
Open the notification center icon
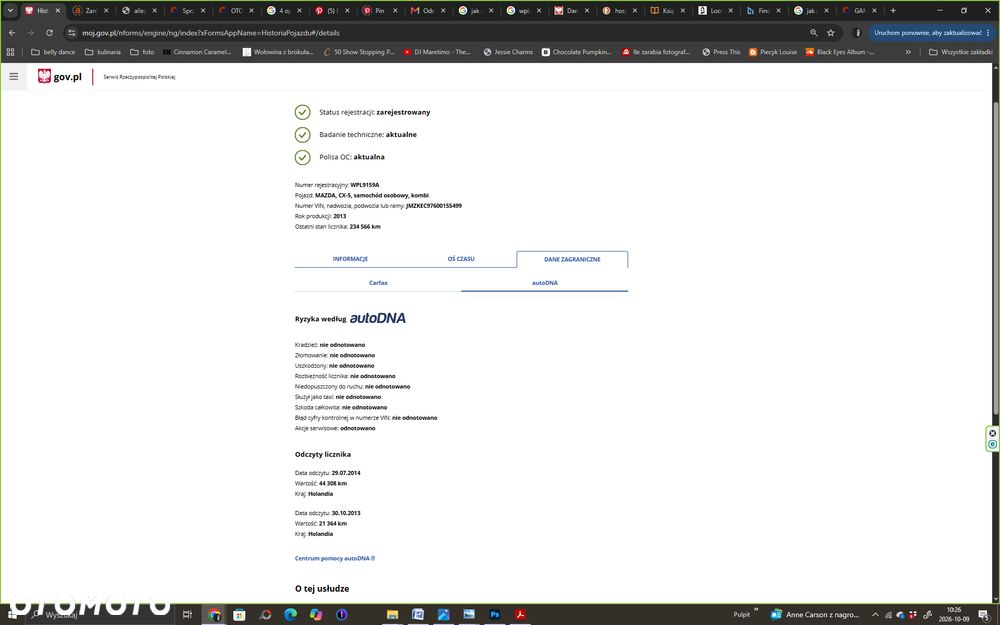coord(983,614)
